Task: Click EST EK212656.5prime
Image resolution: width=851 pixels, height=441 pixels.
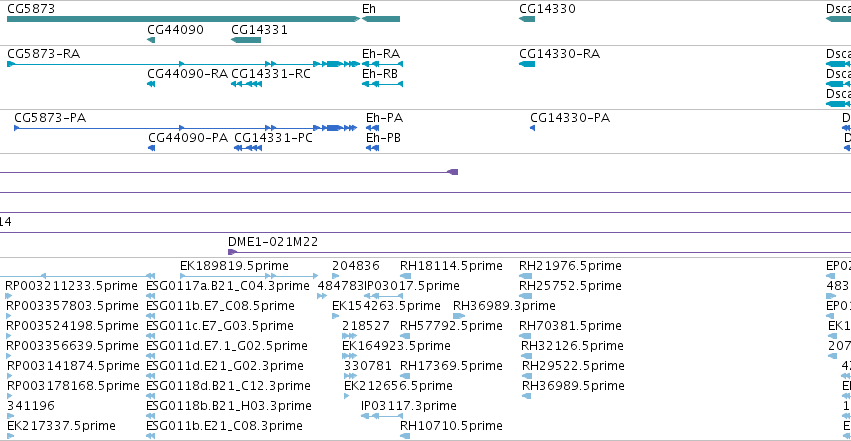Action: [x=398, y=386]
